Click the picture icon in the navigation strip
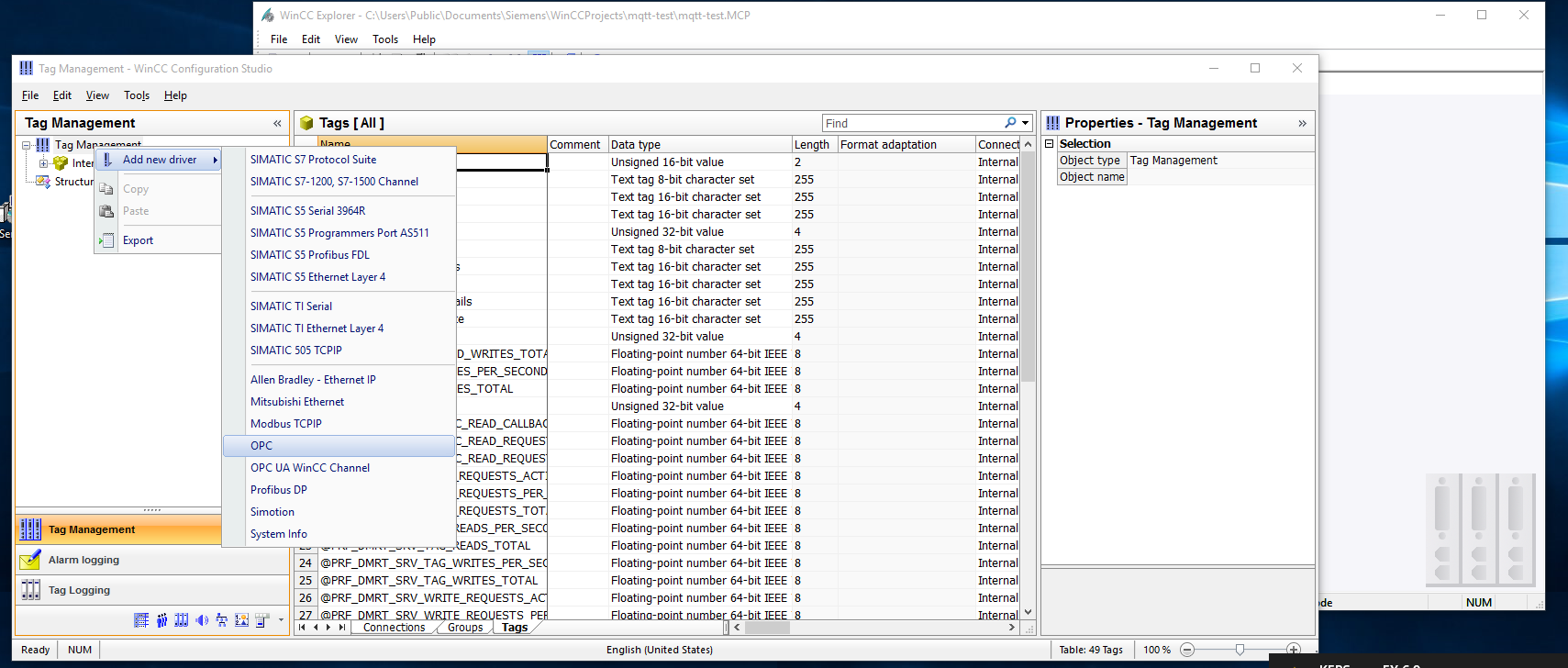The image size is (1568, 668). point(242,620)
